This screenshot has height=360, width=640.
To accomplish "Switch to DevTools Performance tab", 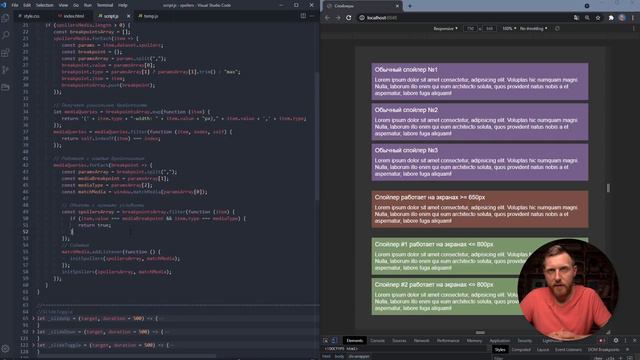I will pos(448,340).
